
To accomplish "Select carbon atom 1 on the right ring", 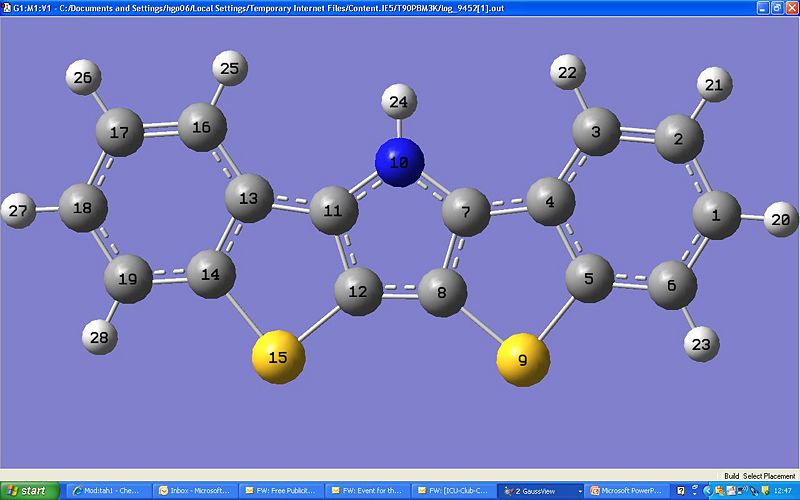I will click(x=716, y=214).
